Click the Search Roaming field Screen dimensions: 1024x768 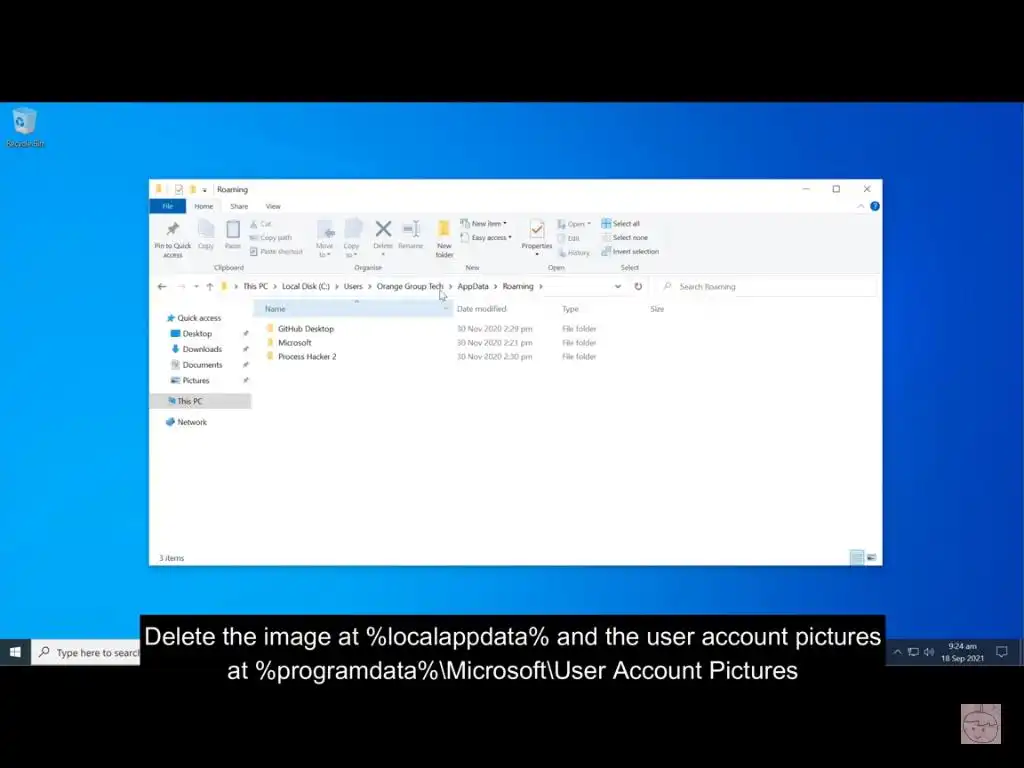pyautogui.click(x=767, y=287)
